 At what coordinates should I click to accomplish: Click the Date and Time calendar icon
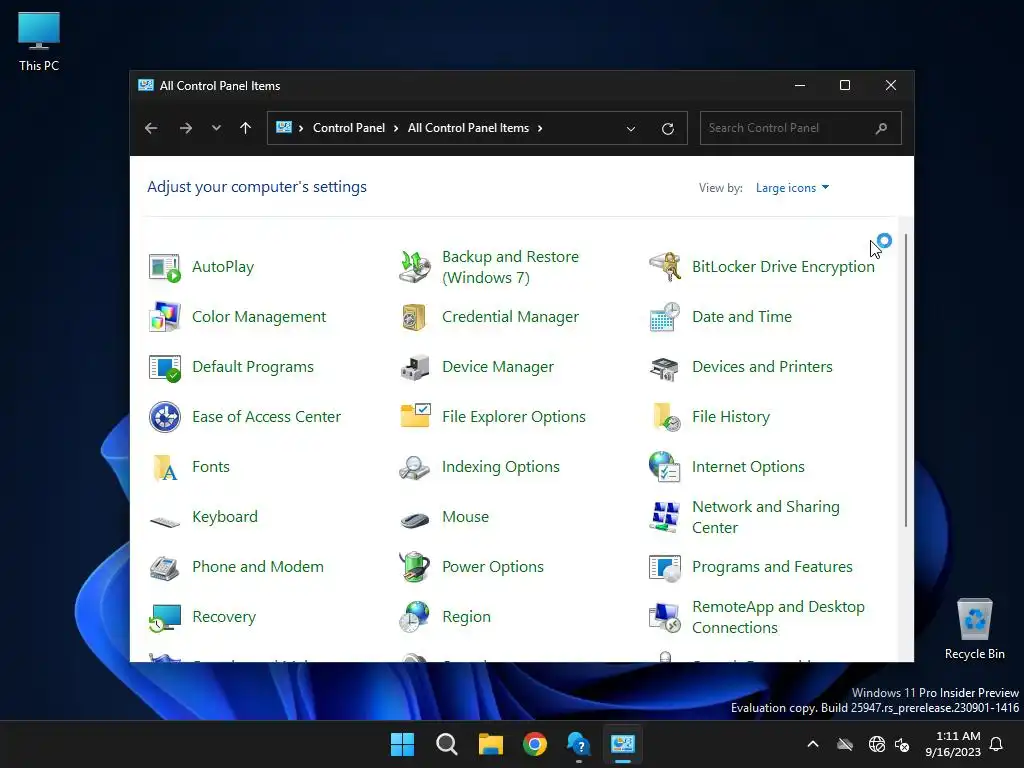pyautogui.click(x=665, y=317)
